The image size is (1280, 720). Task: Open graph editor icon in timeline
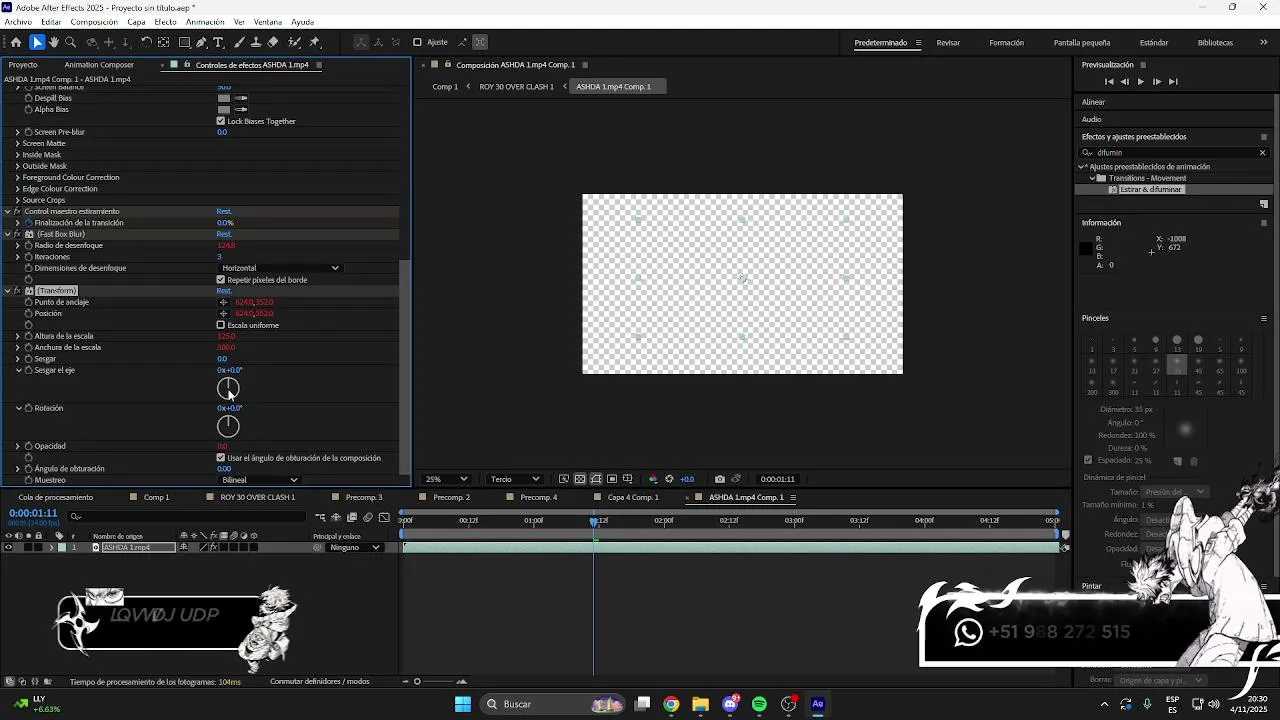[x=384, y=517]
